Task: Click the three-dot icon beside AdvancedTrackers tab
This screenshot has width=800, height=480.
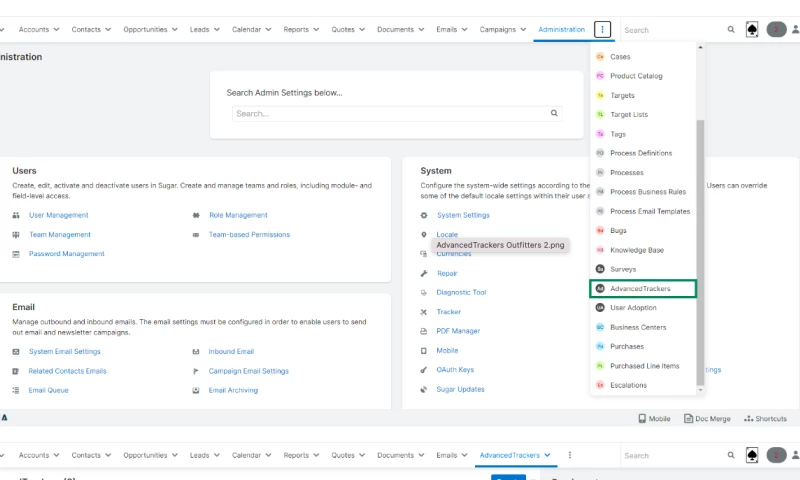Action: pyautogui.click(x=570, y=455)
